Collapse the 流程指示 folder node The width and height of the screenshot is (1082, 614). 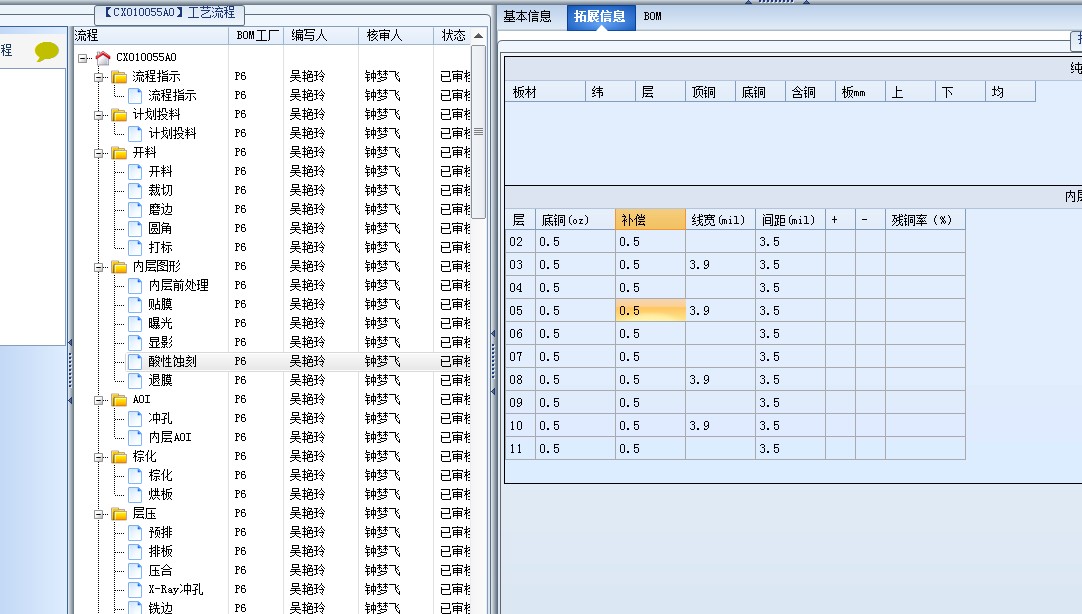click(99, 77)
